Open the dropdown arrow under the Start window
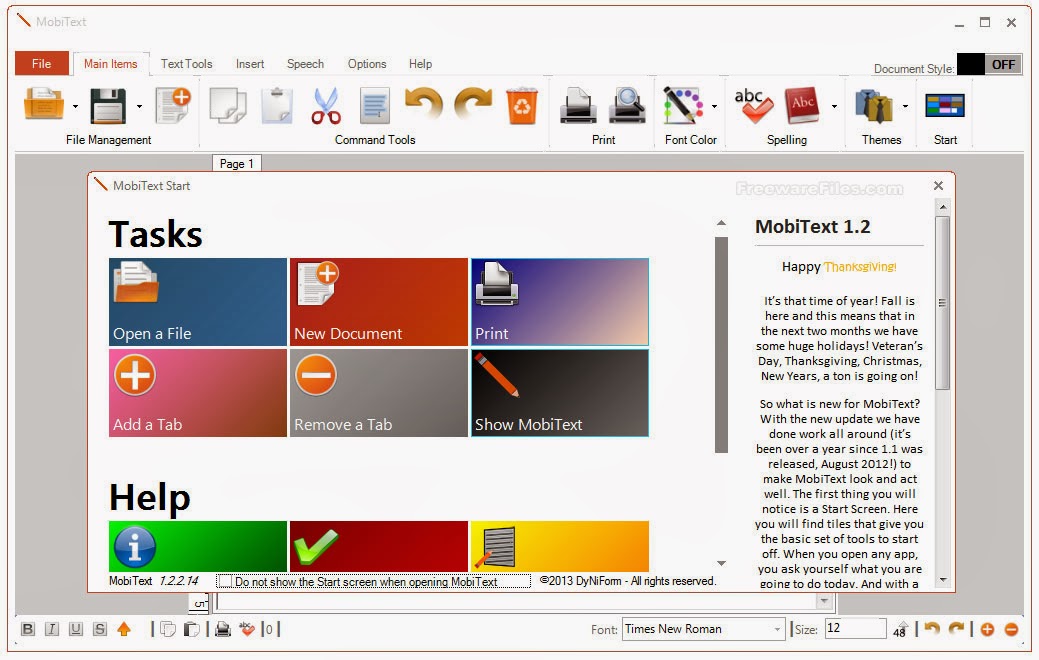 [x=824, y=601]
